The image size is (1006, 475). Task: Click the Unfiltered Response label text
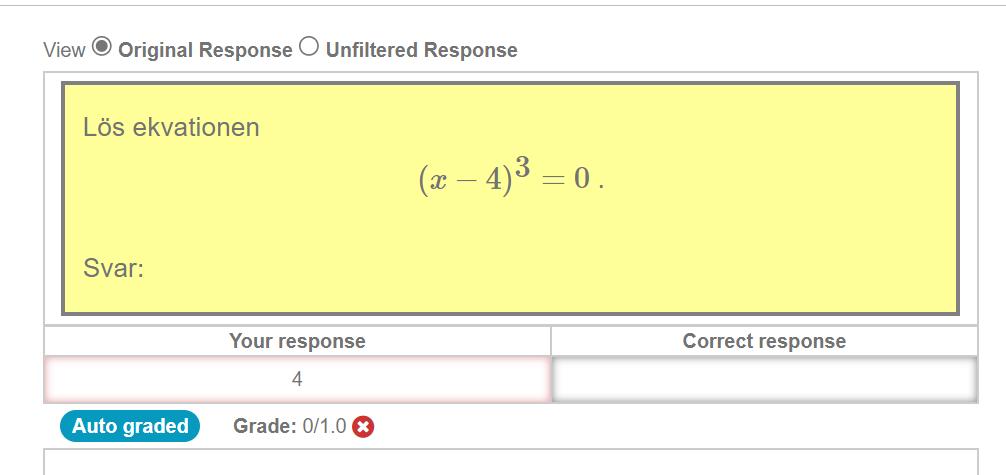[421, 50]
